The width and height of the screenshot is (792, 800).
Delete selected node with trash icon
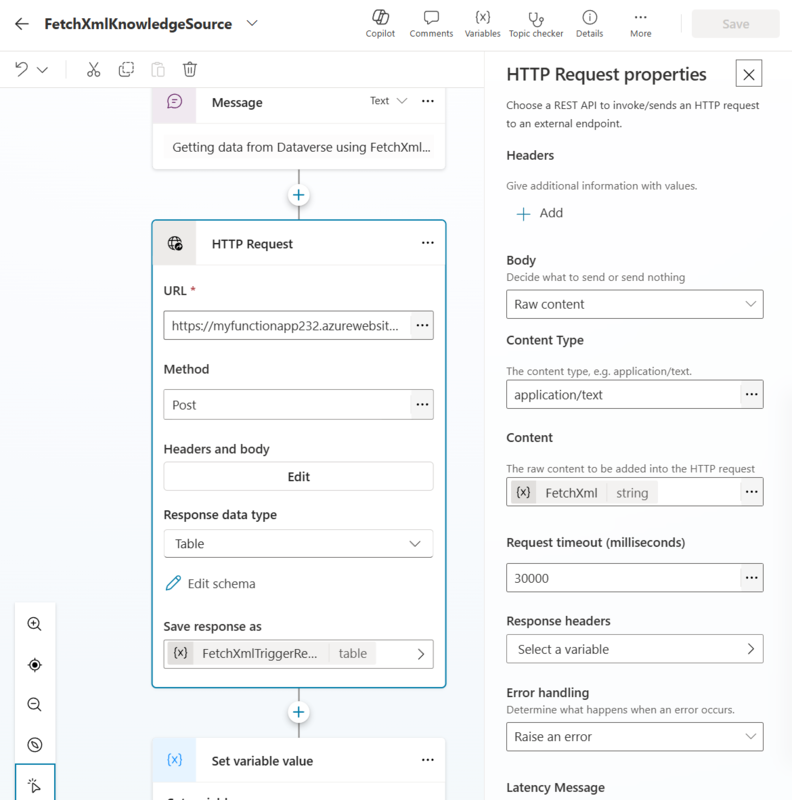(190, 70)
